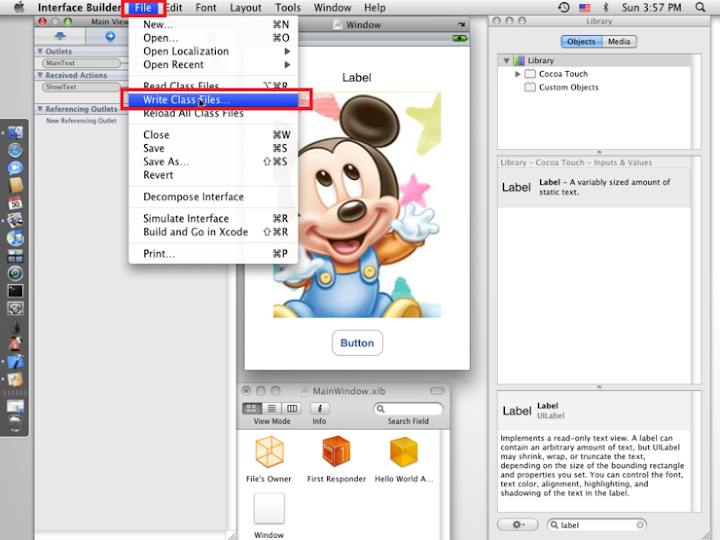Viewport: 720px width, 540px height.
Task: Choose Build and Go in Xcode
Action: pyautogui.click(x=214, y=232)
